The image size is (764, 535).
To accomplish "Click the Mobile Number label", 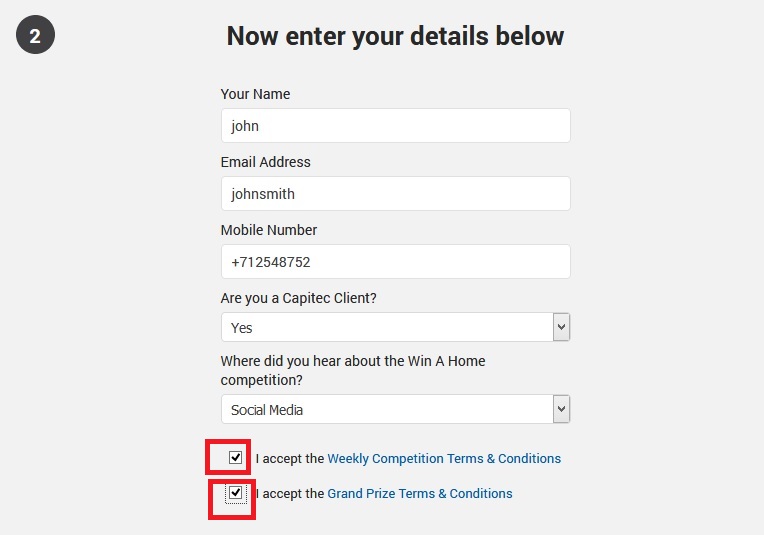I will tap(268, 230).
